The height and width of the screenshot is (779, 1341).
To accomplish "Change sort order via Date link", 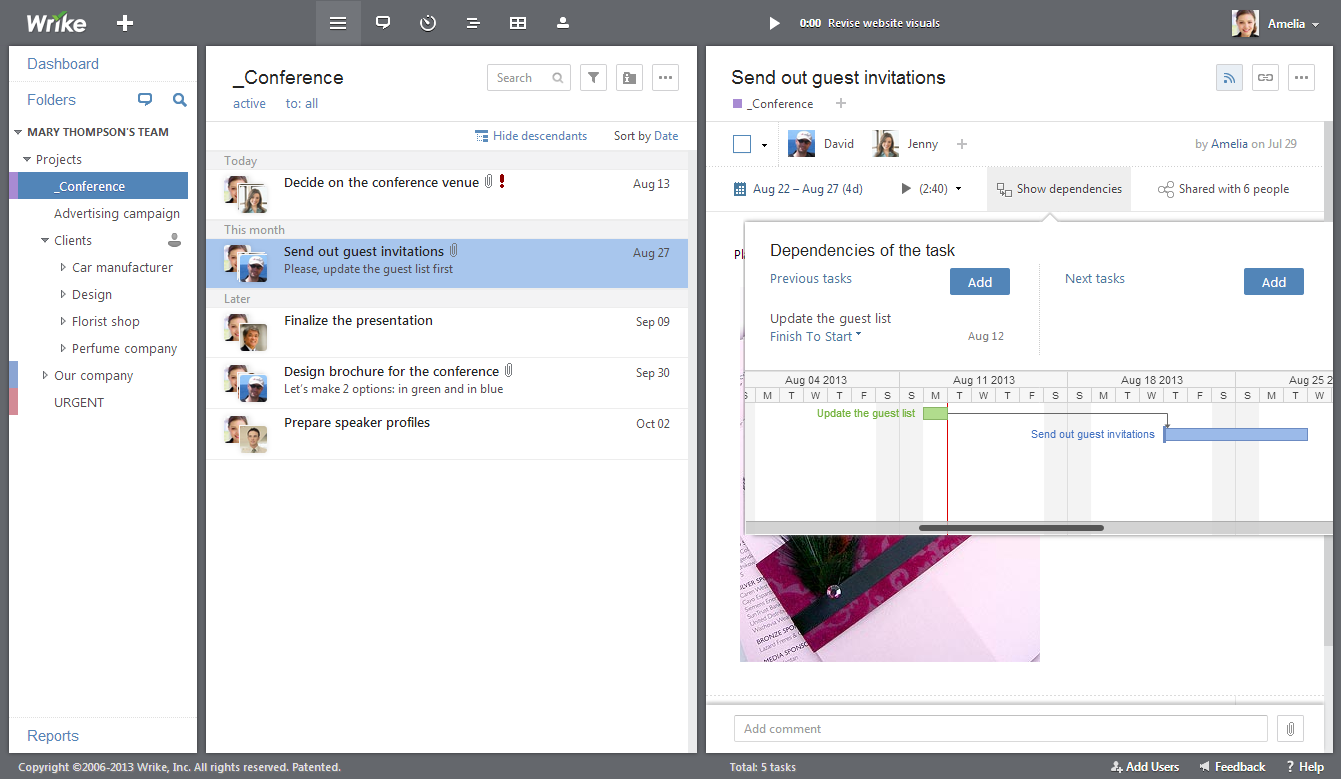I will pyautogui.click(x=666, y=136).
